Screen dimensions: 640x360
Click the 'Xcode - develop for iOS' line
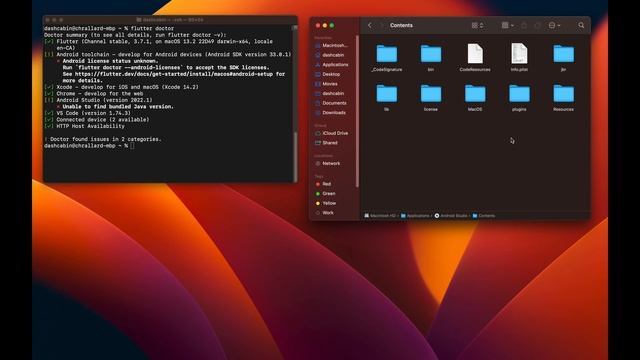click(x=121, y=87)
